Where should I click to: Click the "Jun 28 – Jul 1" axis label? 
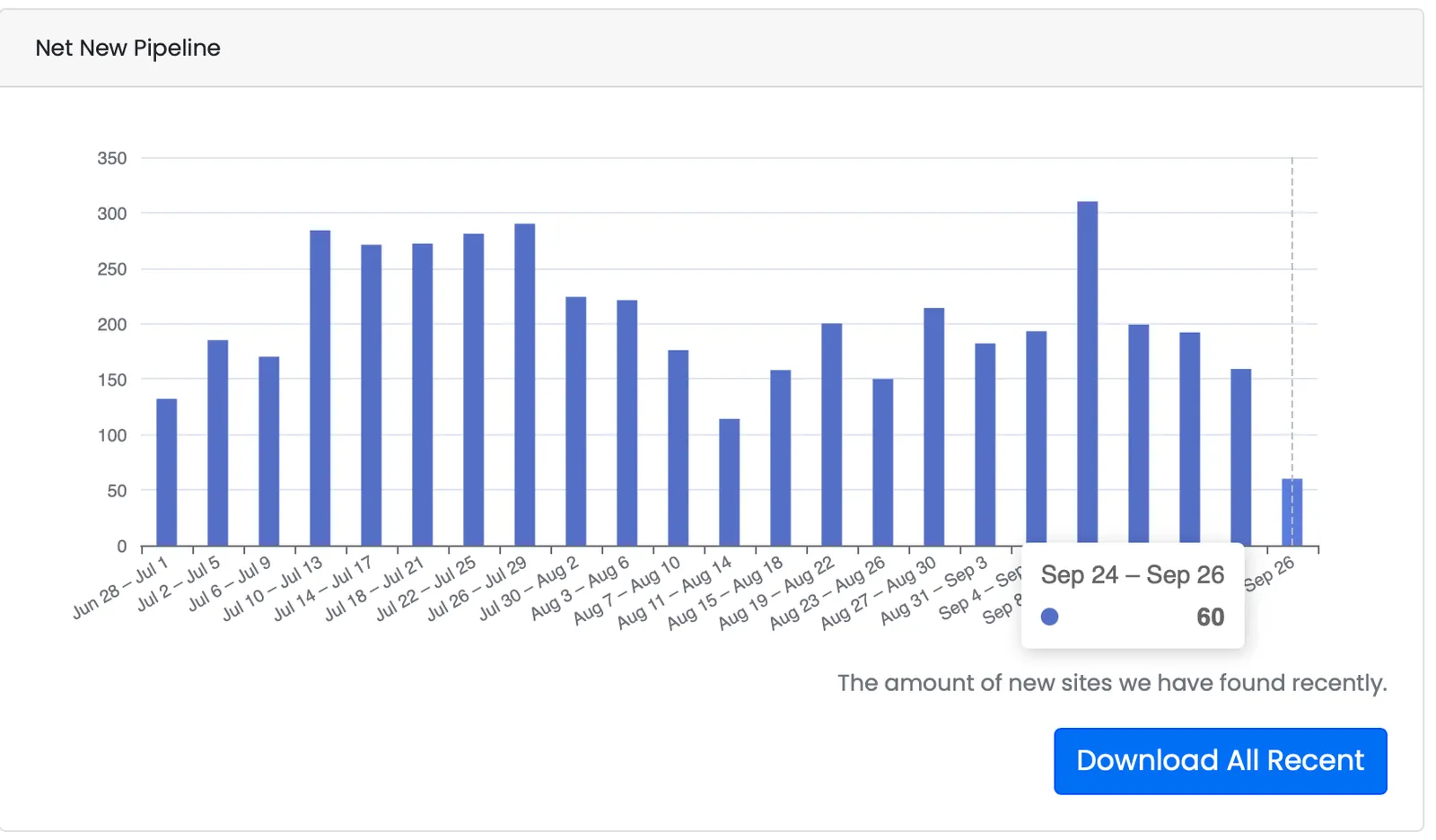120,588
